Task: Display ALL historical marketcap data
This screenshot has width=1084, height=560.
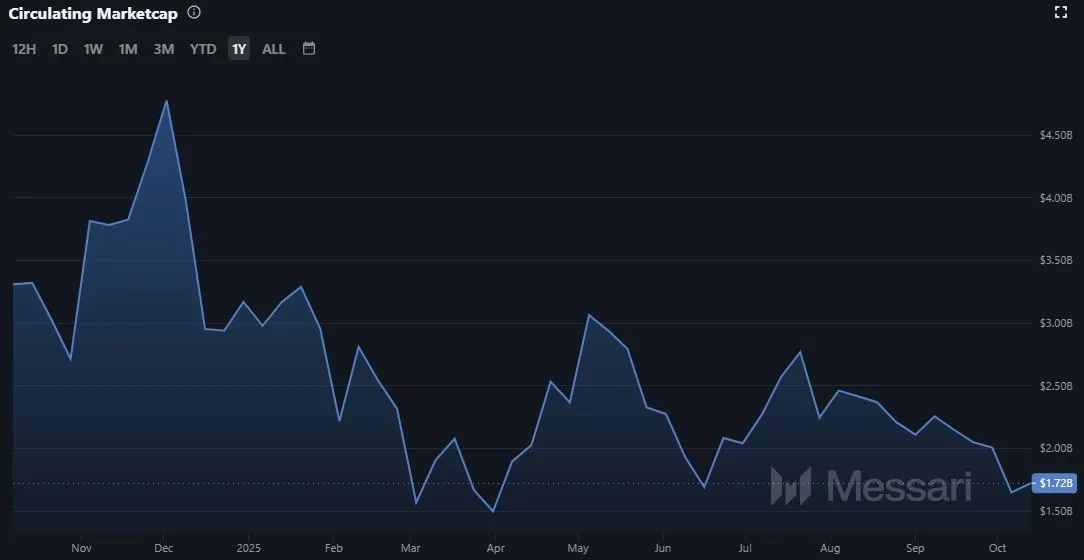Action: (273, 49)
